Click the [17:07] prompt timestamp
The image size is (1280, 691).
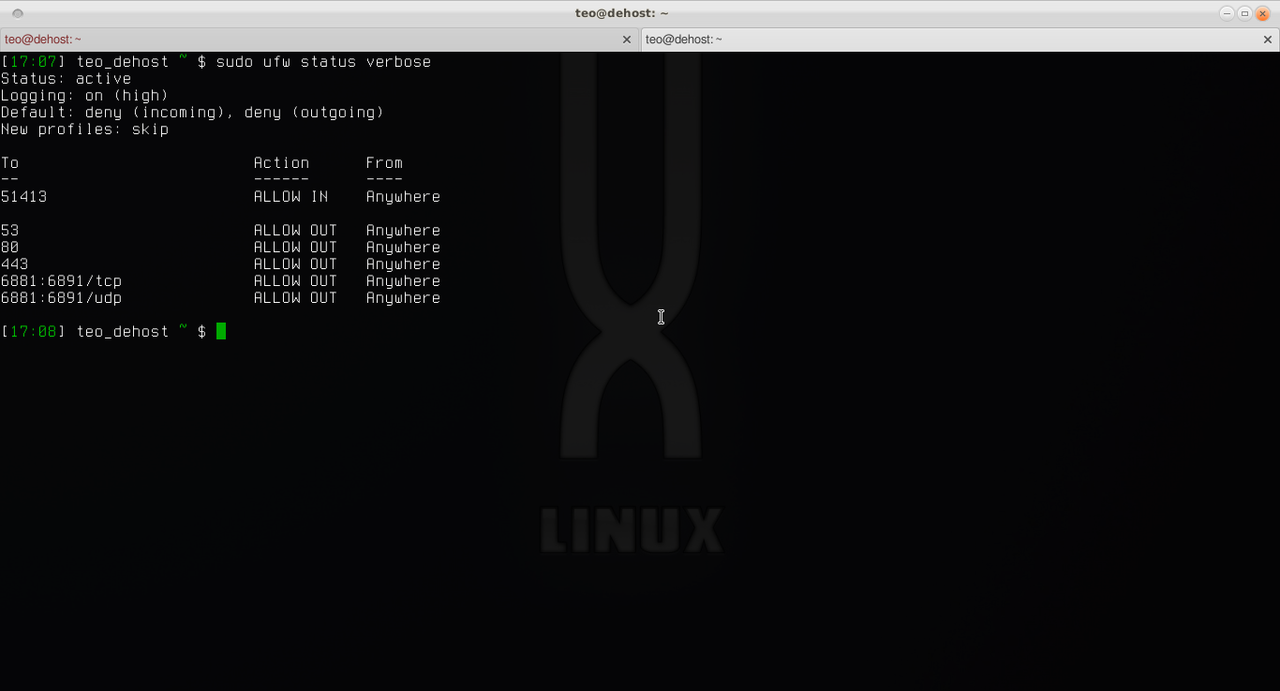point(33,62)
